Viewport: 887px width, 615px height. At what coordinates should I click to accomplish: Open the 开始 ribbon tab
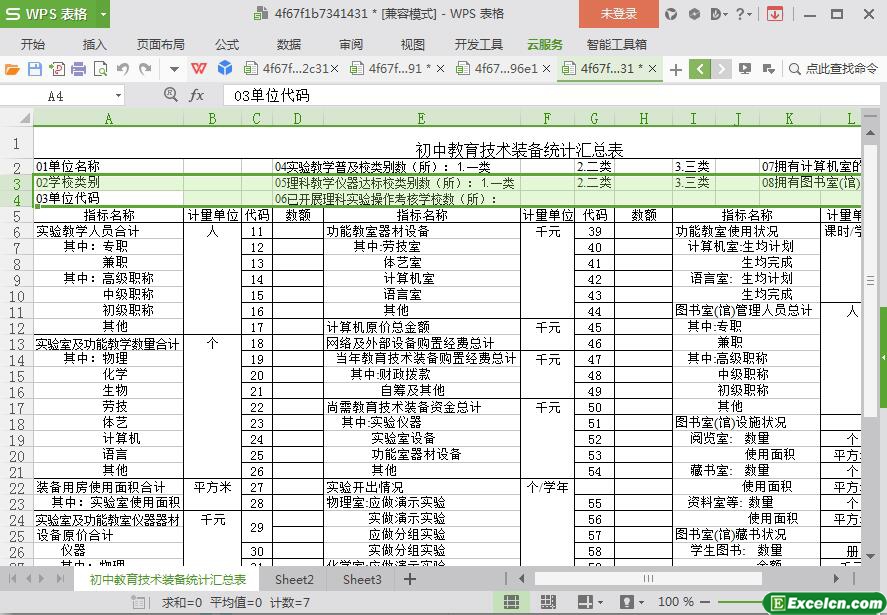click(33, 44)
